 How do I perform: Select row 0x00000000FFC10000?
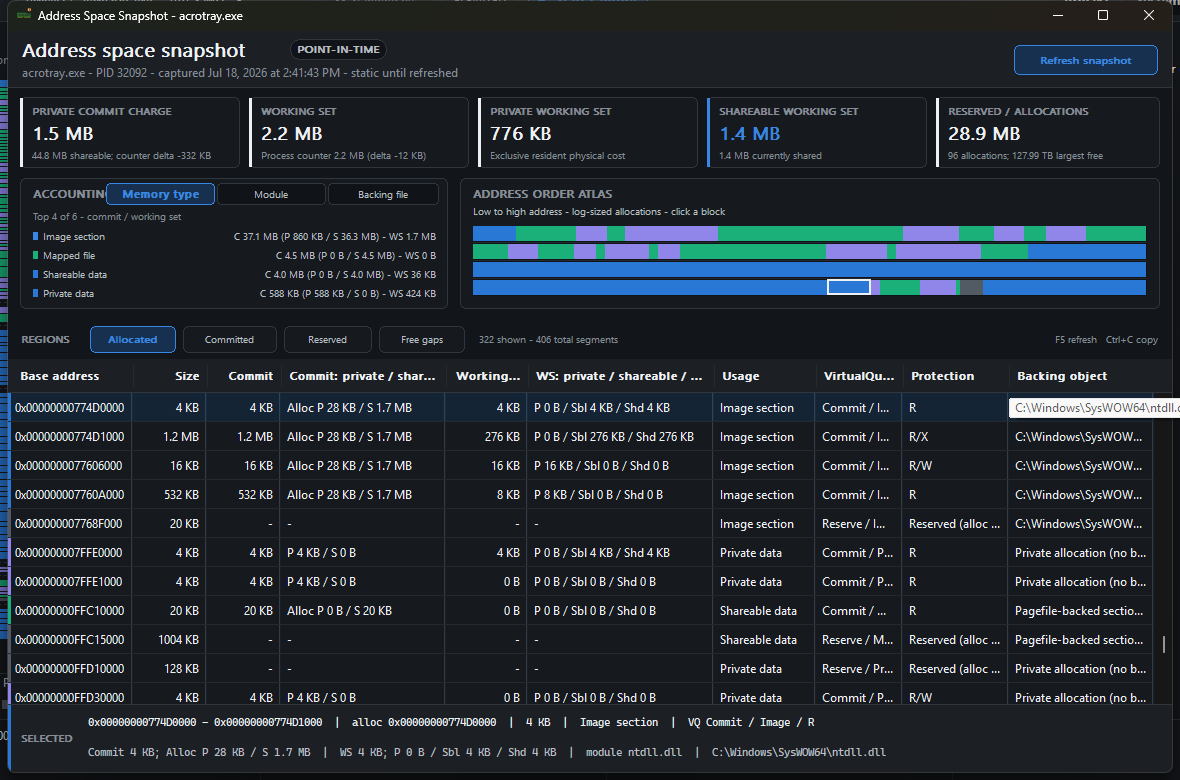pos(581,611)
